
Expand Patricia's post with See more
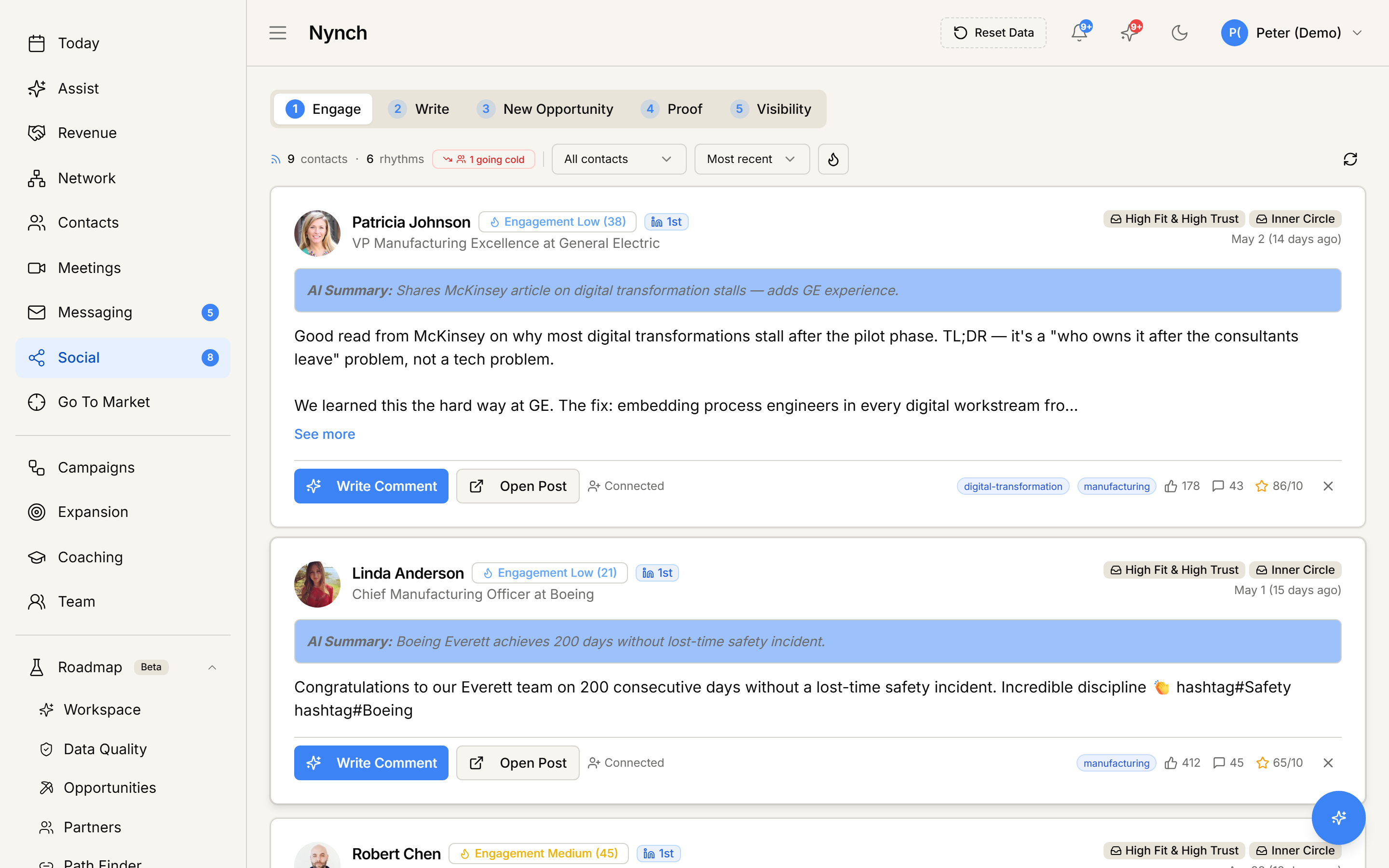point(324,434)
